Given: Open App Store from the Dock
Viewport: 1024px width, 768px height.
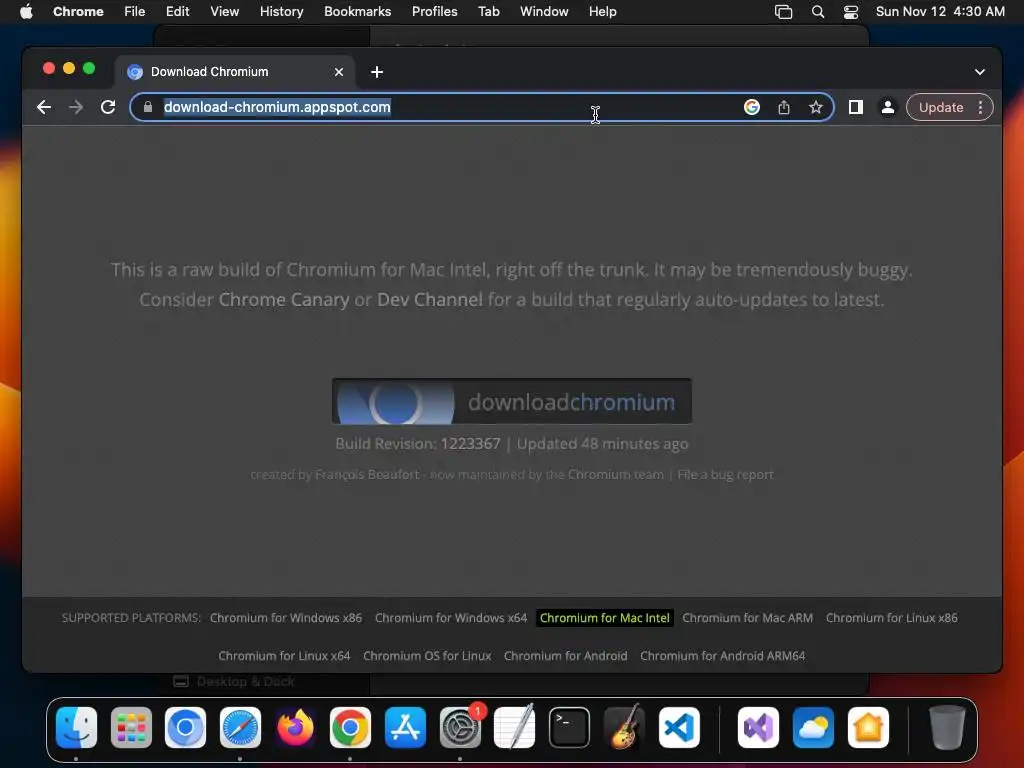Looking at the screenshot, I should [405, 728].
